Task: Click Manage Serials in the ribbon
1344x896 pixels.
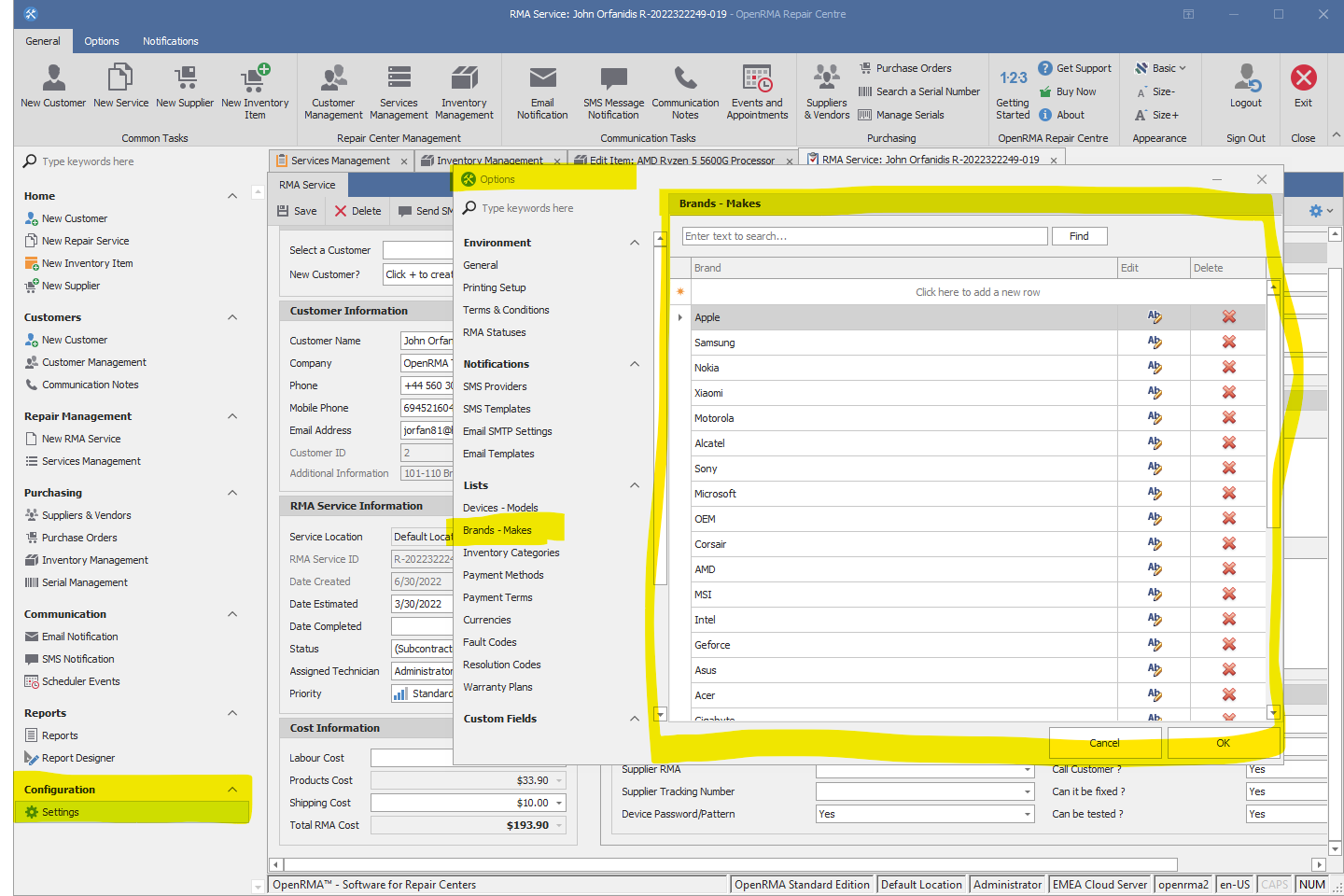Action: [x=901, y=115]
